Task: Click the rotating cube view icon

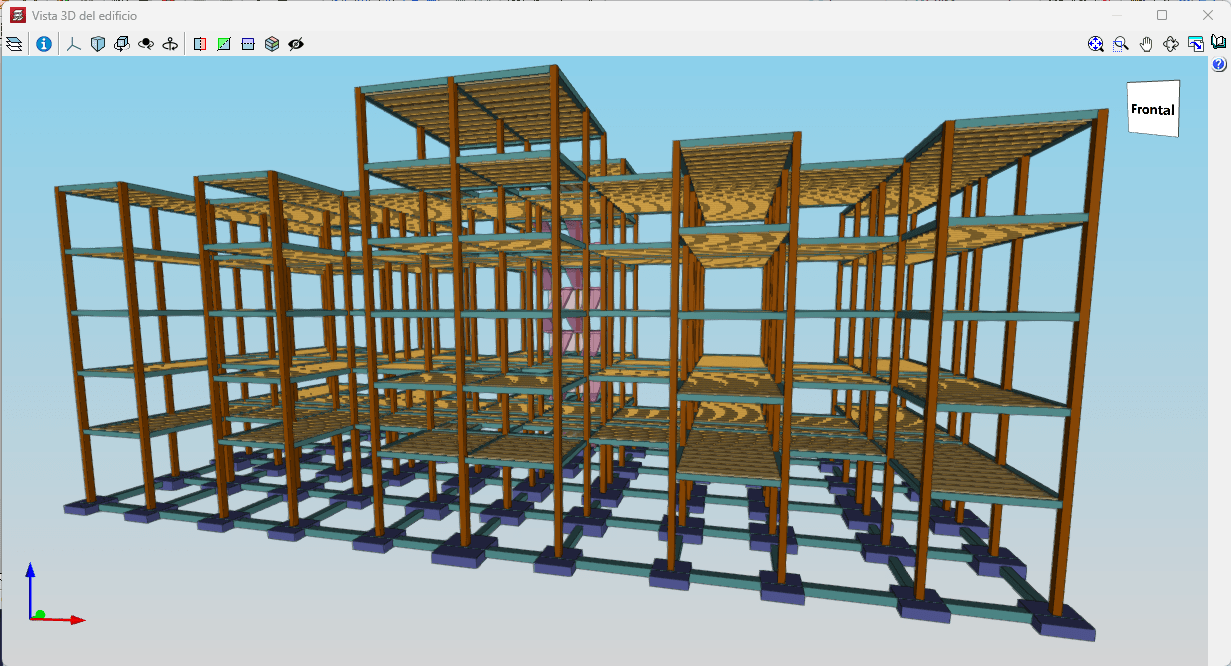Action: pos(122,44)
